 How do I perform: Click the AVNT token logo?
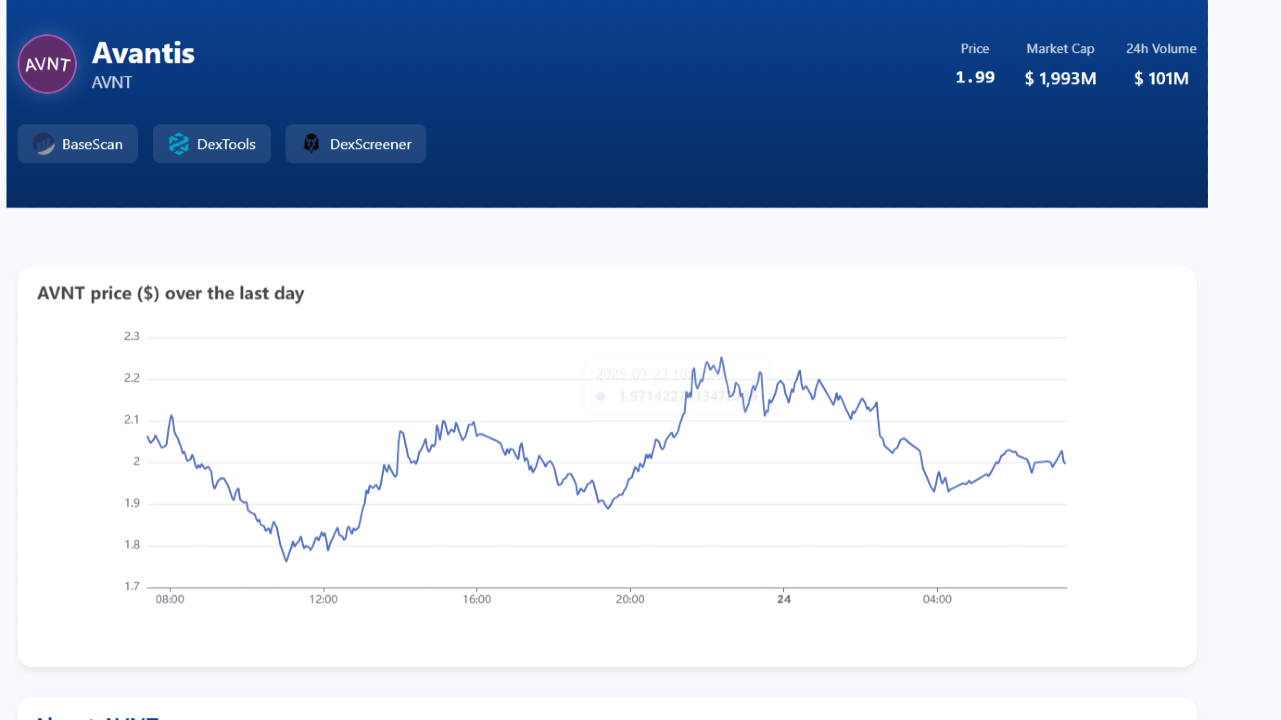click(x=47, y=64)
